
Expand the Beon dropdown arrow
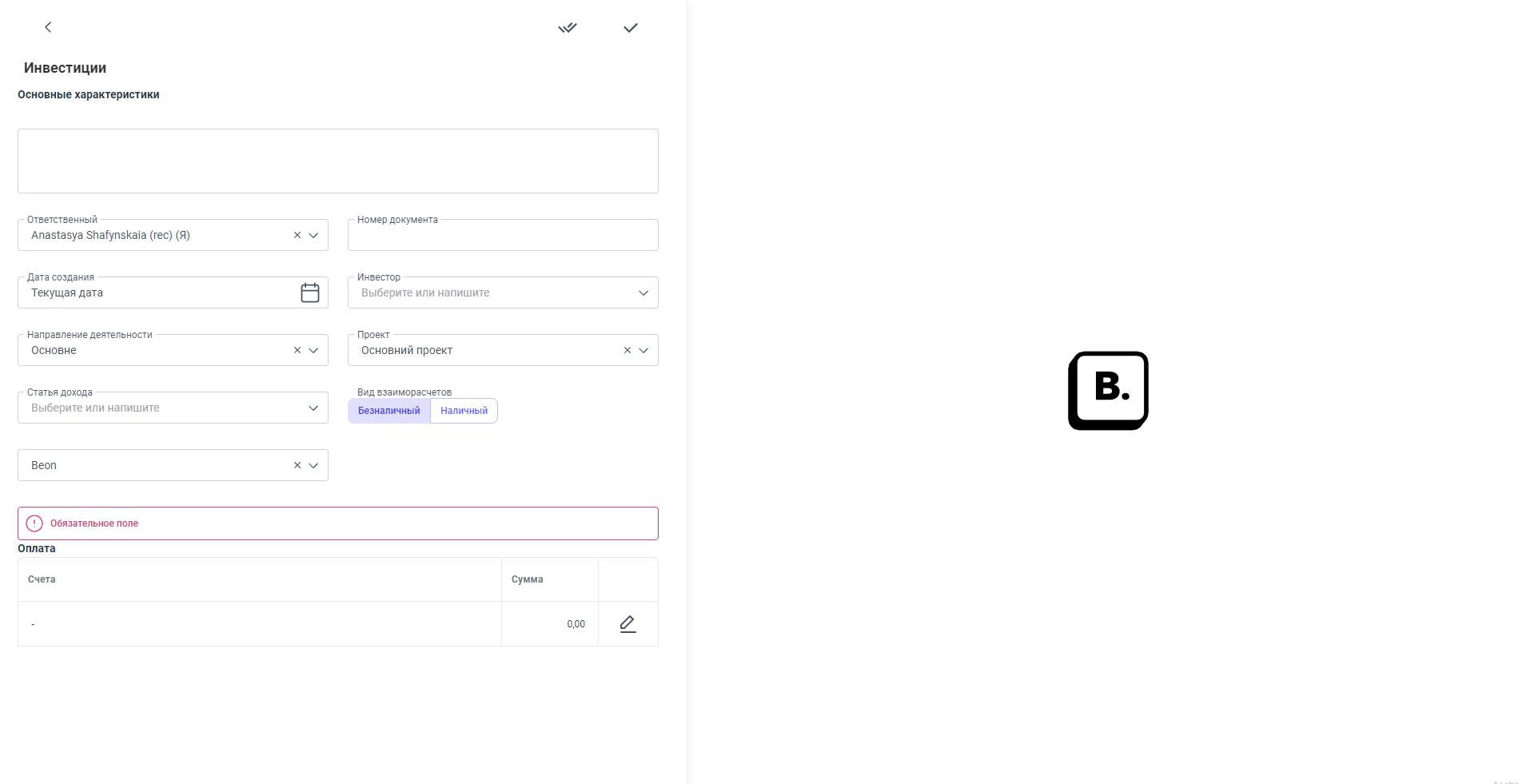pyautogui.click(x=313, y=466)
